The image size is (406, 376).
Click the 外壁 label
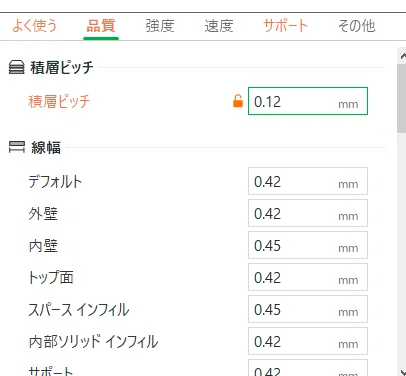click(x=43, y=214)
